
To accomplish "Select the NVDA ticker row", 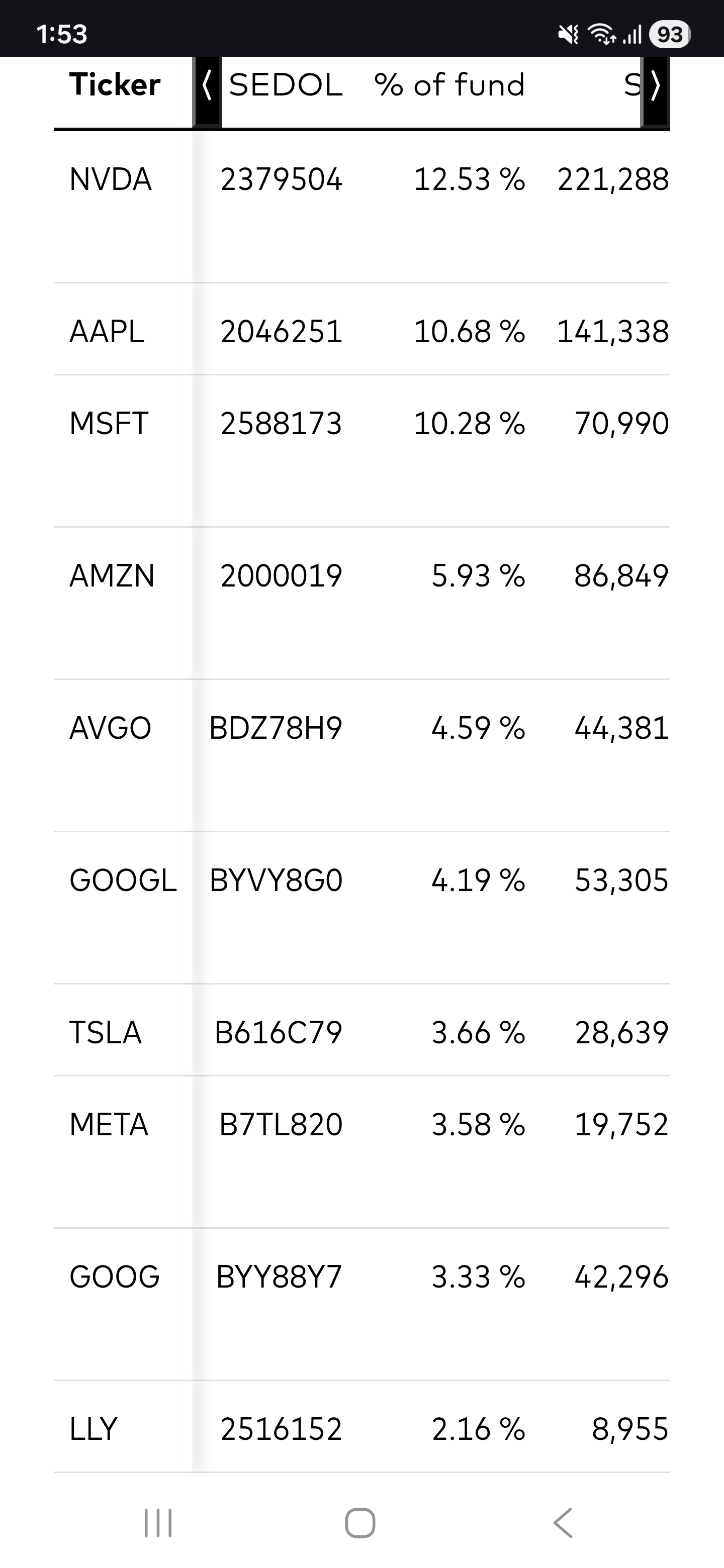I will click(x=110, y=179).
